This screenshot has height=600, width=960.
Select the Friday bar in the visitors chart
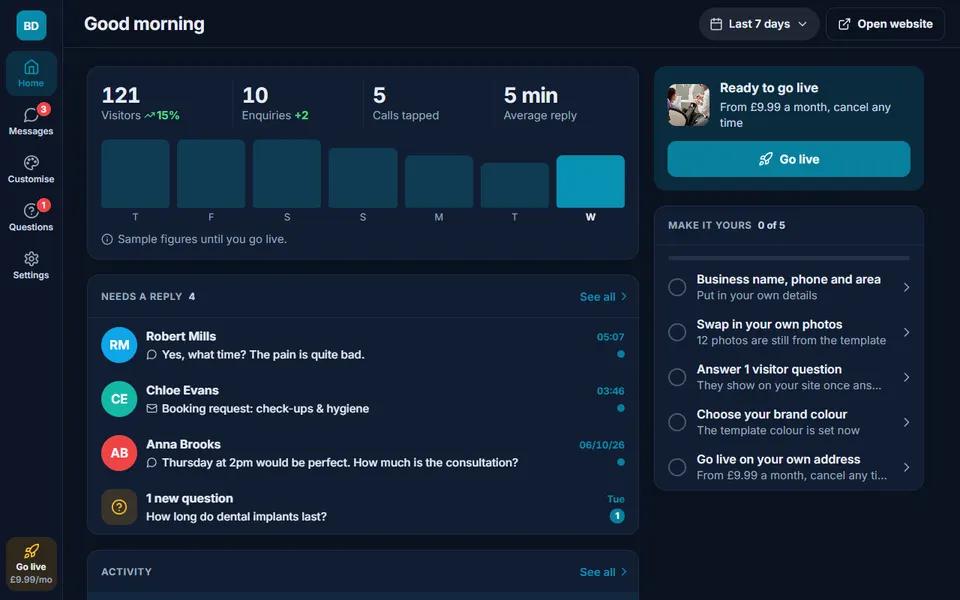point(211,174)
